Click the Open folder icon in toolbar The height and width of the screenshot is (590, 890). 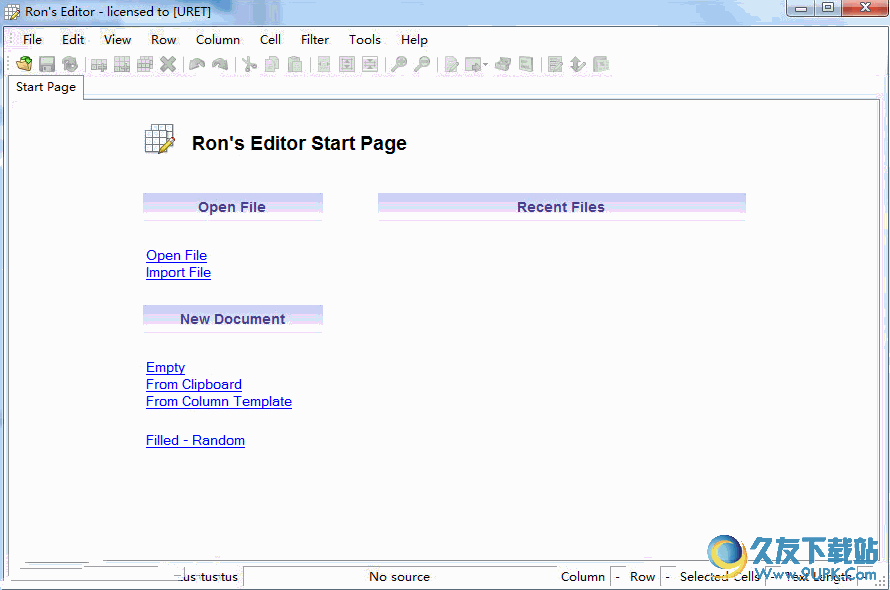(24, 64)
